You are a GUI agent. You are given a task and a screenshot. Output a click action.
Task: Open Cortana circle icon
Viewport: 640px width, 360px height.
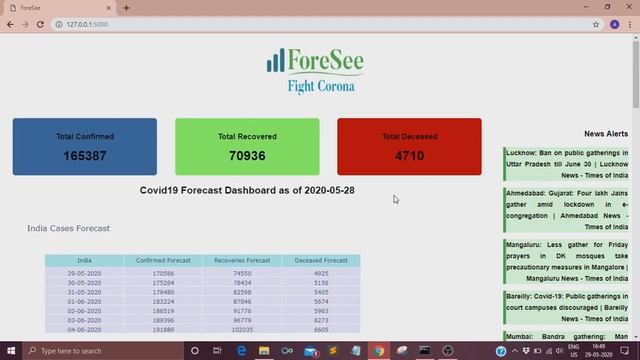pos(195,351)
